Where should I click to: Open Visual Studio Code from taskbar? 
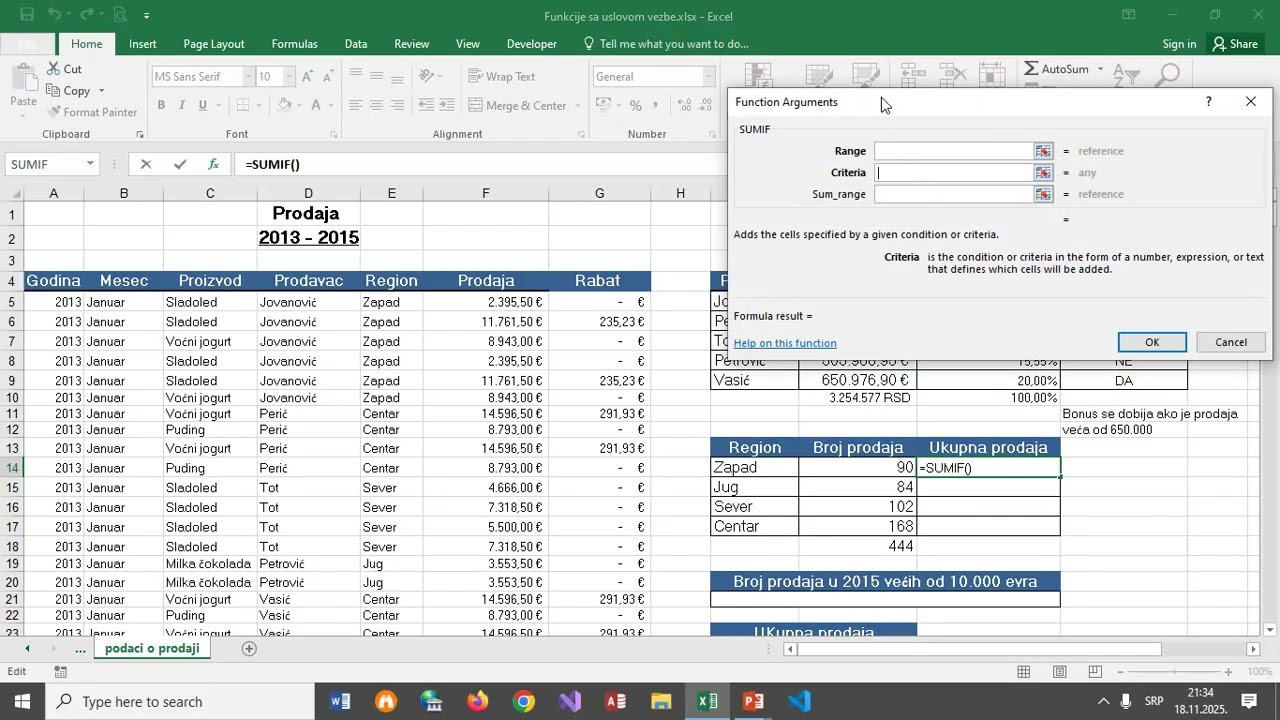point(800,701)
